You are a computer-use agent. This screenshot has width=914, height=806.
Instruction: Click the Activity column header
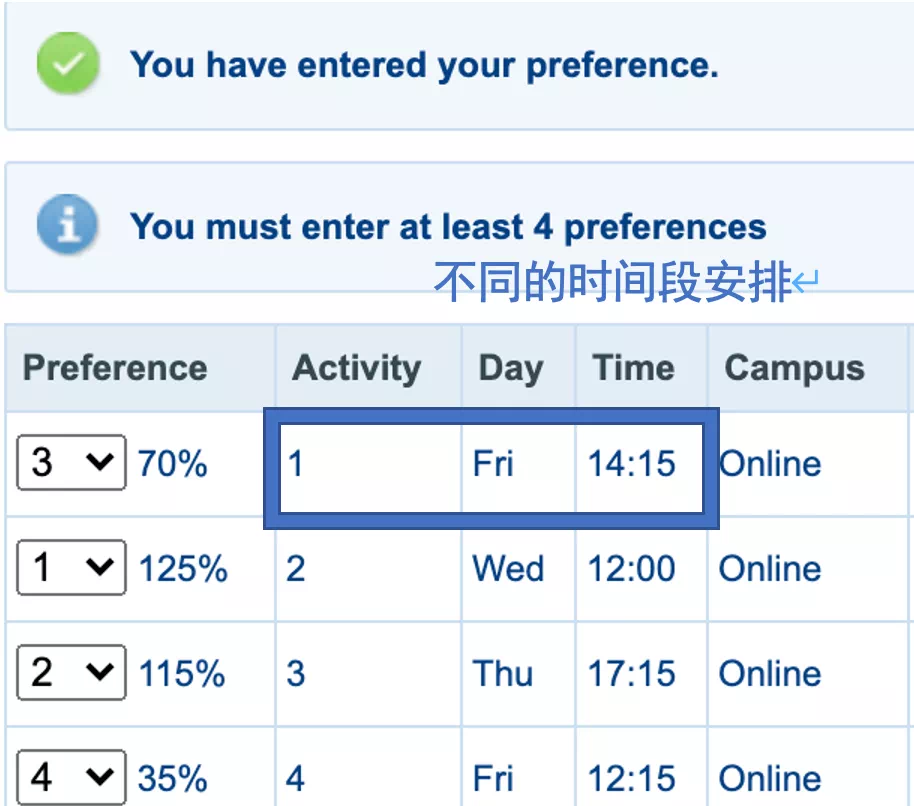click(x=355, y=368)
